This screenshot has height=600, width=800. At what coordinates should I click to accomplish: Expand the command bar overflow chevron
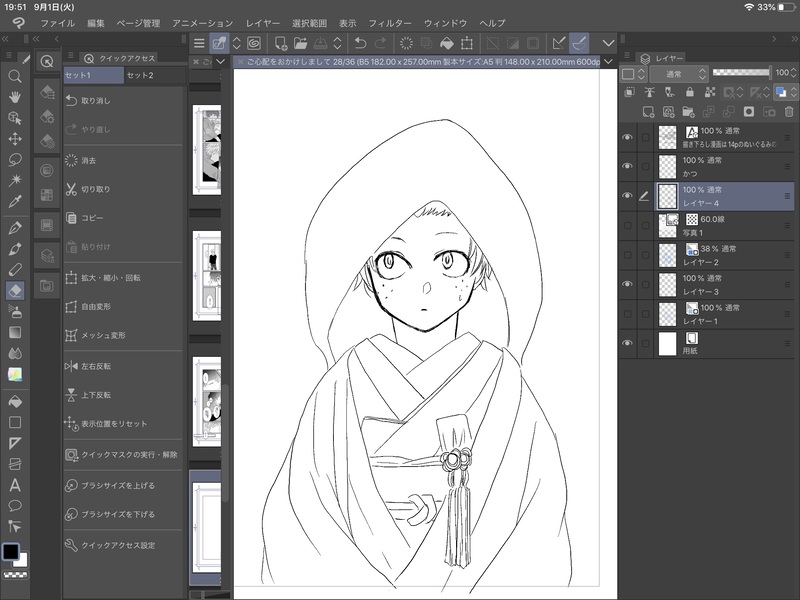pos(608,43)
